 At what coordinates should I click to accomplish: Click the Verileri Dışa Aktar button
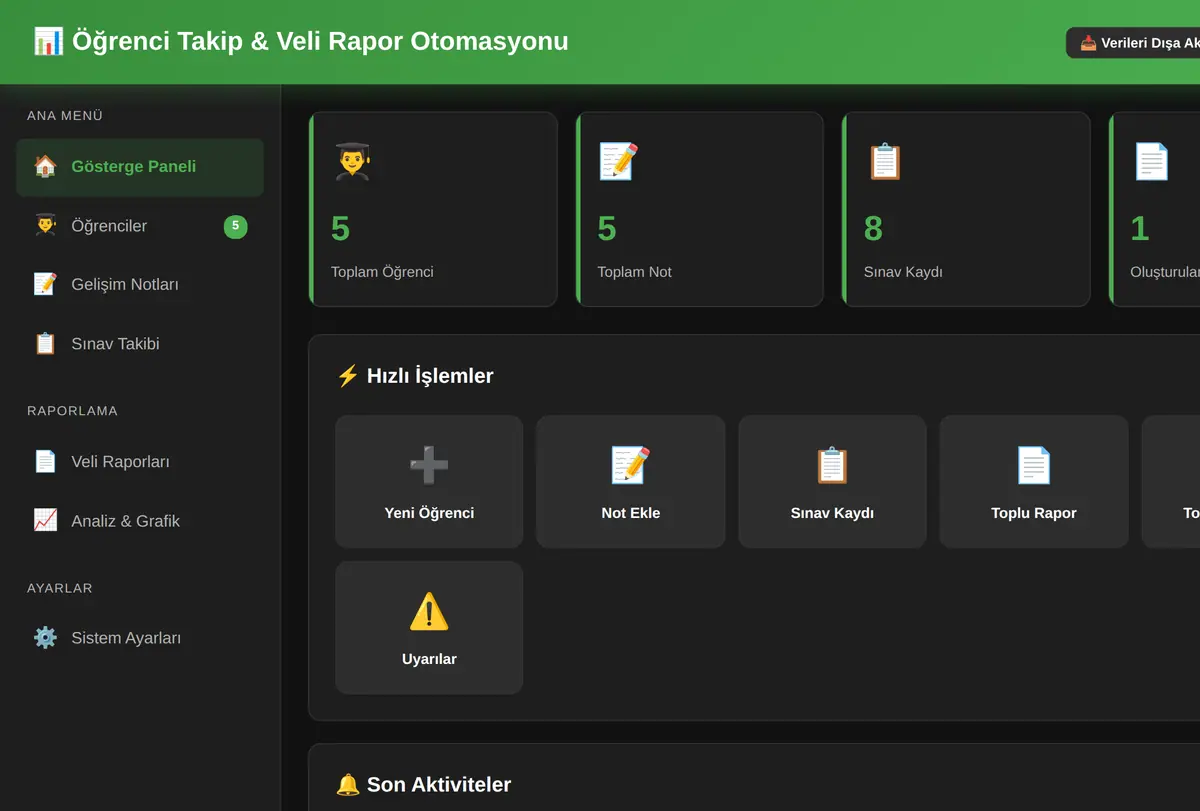[1133, 43]
